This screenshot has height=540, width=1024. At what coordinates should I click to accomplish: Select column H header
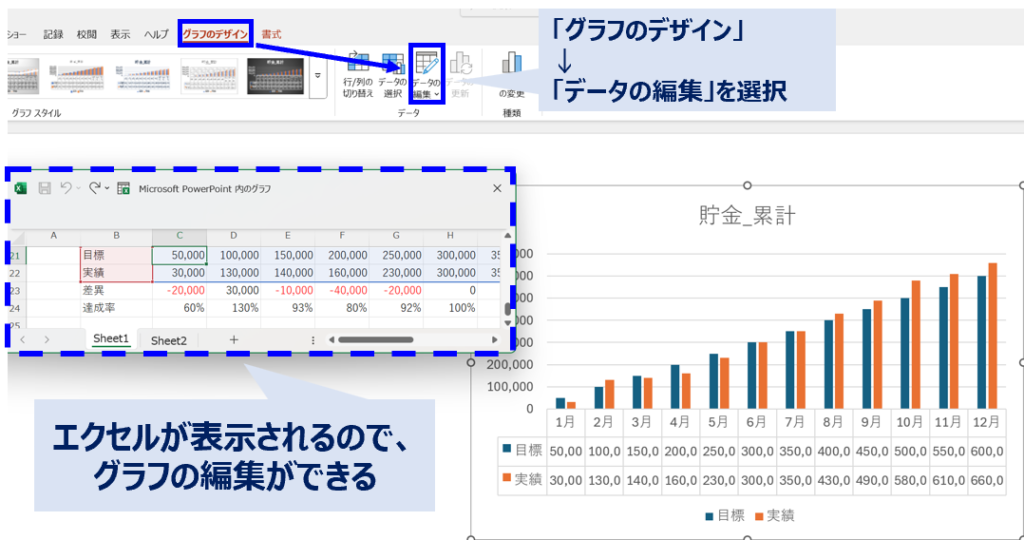pos(451,236)
